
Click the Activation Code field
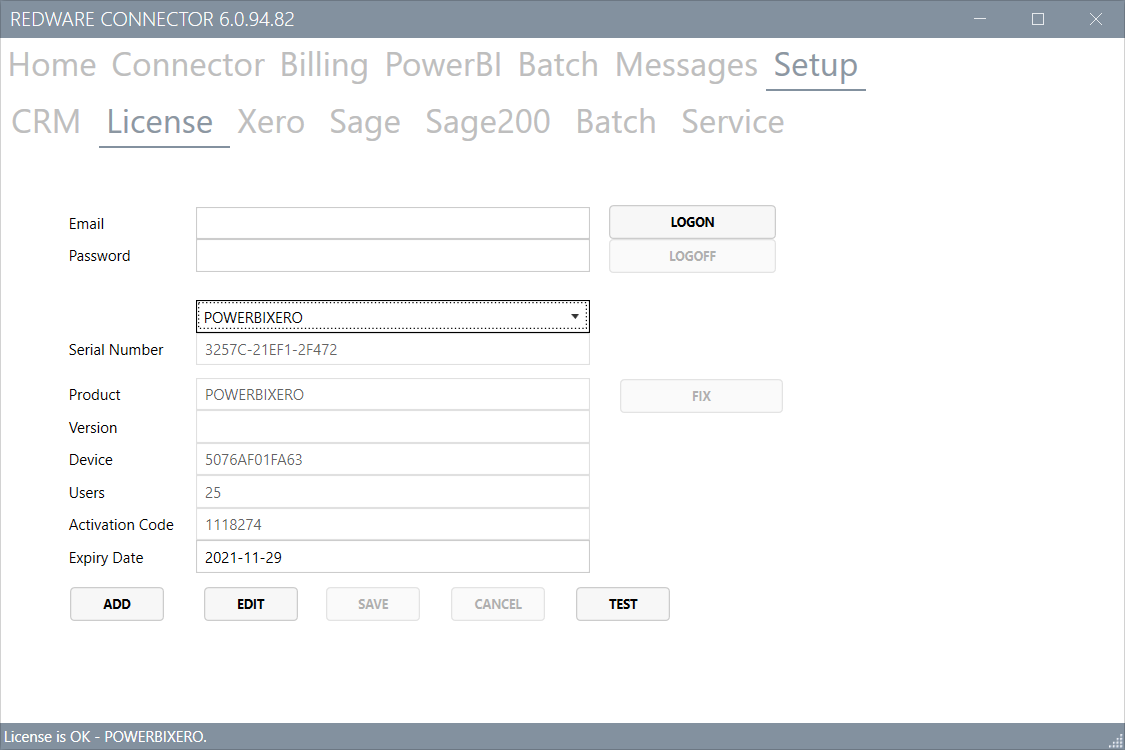pos(392,525)
